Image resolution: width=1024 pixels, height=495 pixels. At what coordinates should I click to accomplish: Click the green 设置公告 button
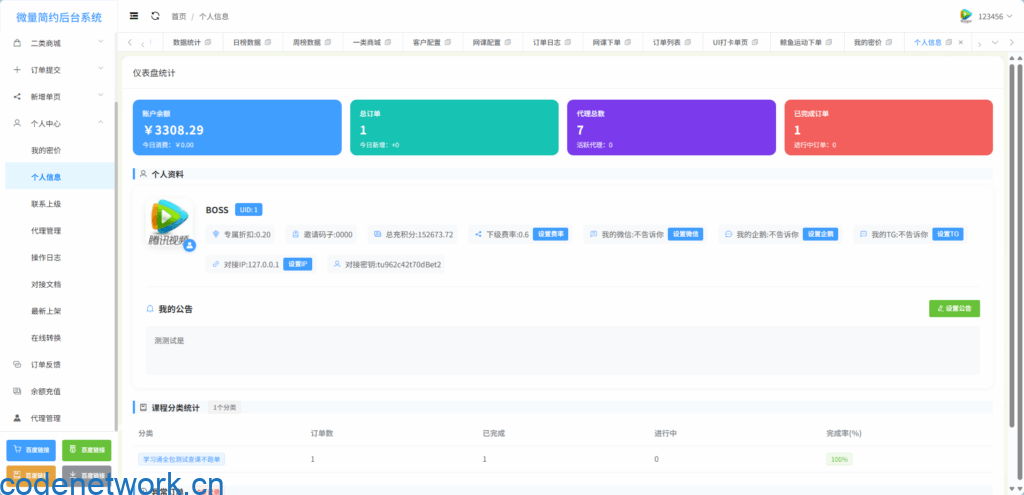click(953, 309)
